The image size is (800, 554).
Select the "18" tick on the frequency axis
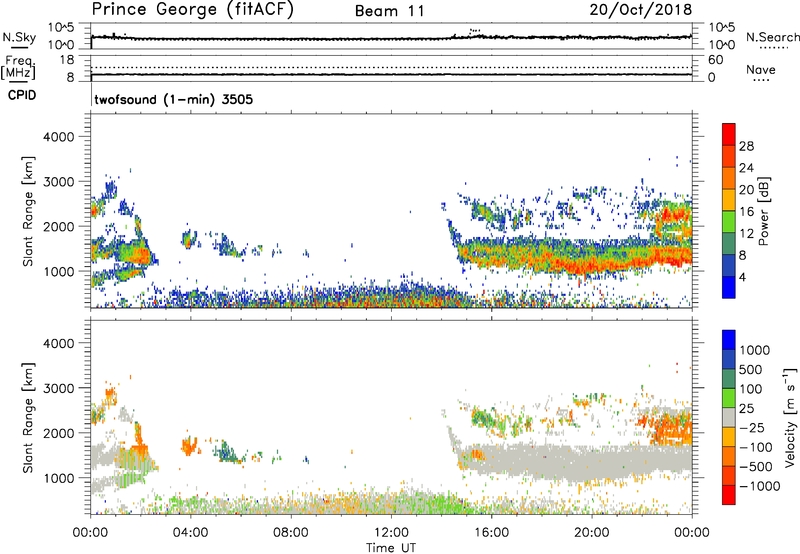click(67, 60)
